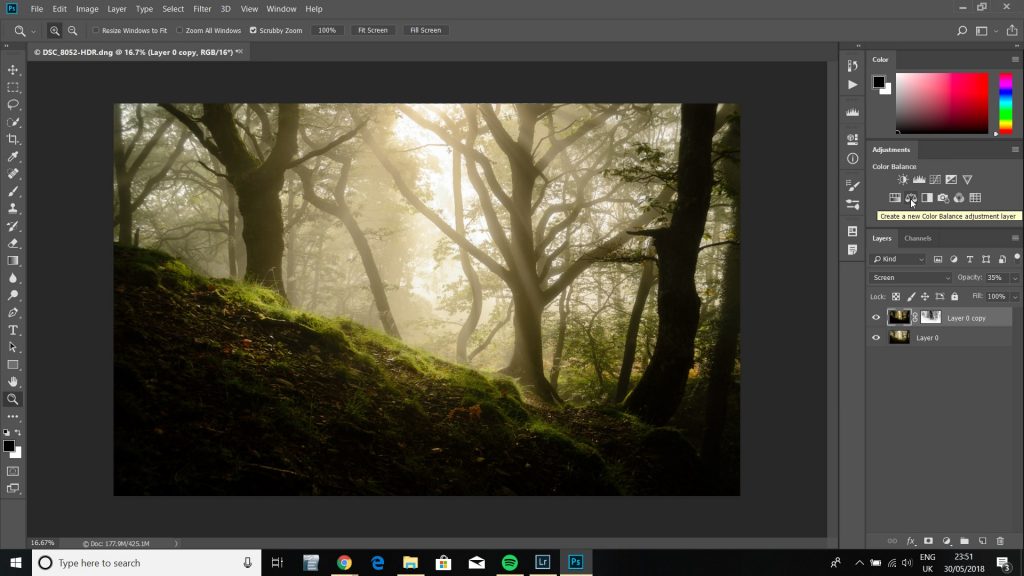The height and width of the screenshot is (576, 1024).
Task: Select the Crop tool
Action: (13, 138)
